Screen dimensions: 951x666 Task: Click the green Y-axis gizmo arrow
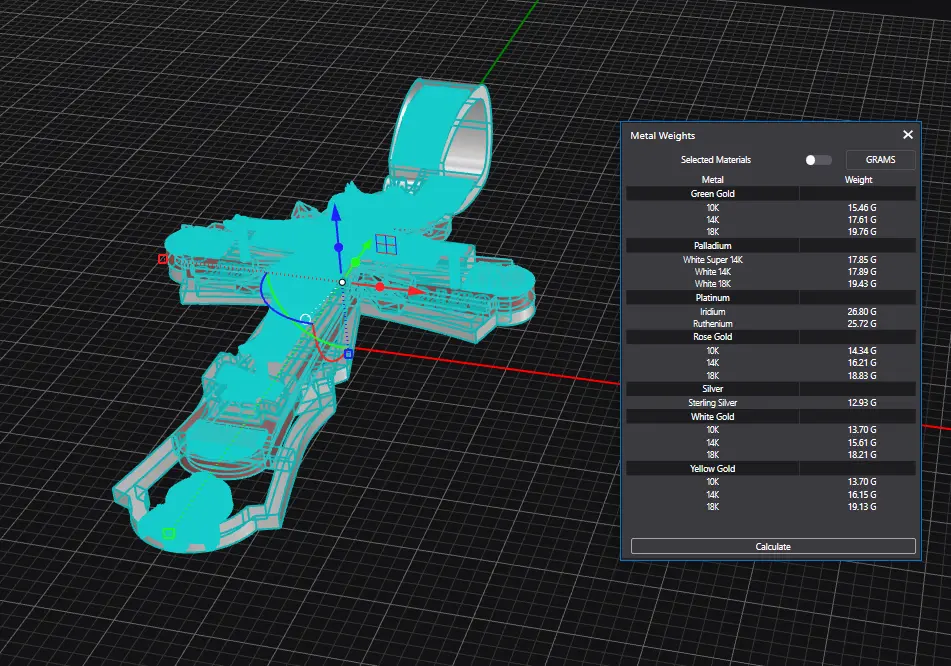point(366,246)
